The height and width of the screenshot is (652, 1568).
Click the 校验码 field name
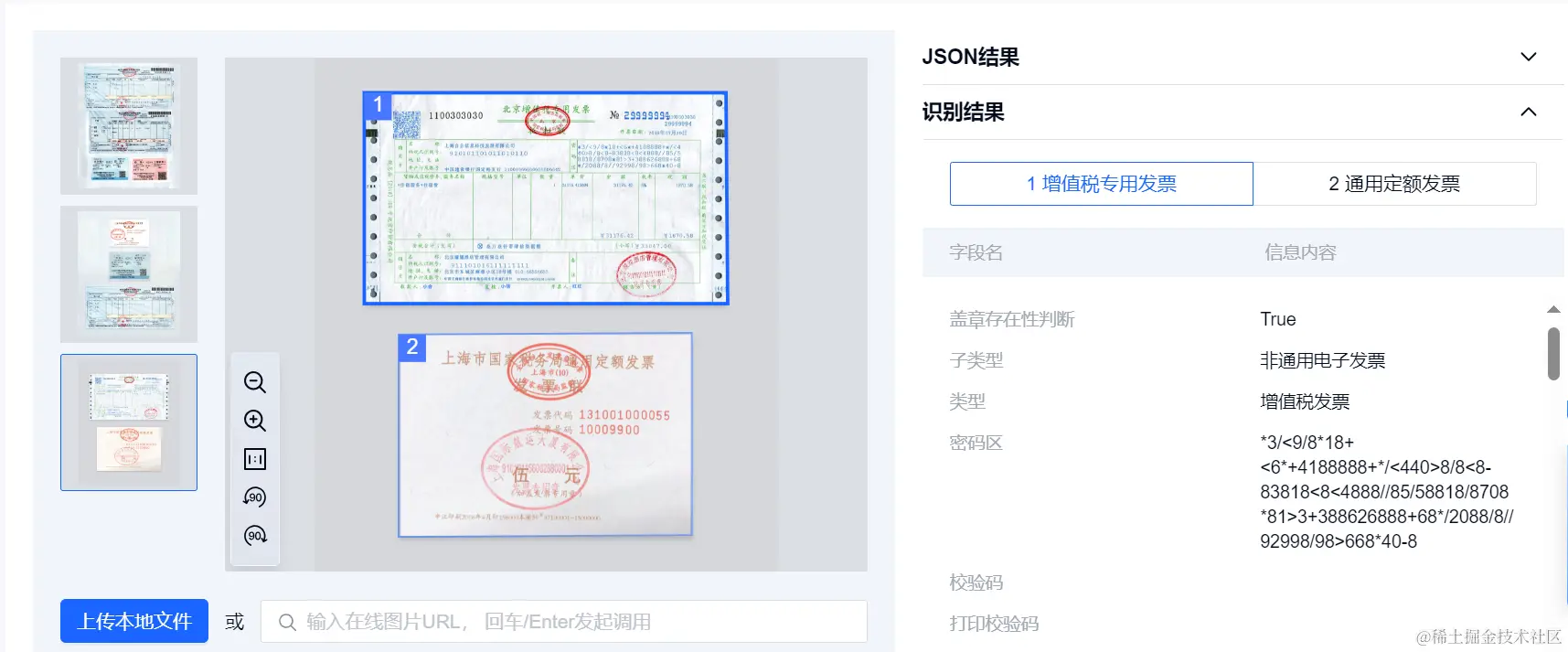tap(976, 583)
